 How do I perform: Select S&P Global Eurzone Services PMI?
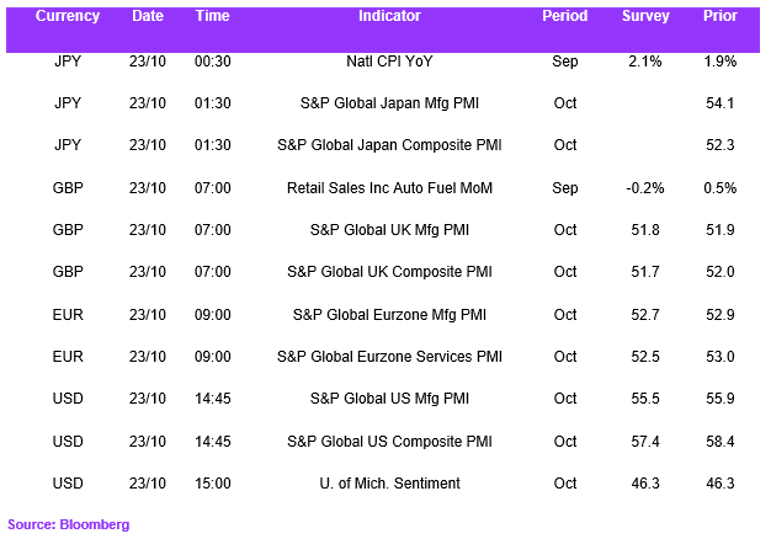(x=389, y=357)
